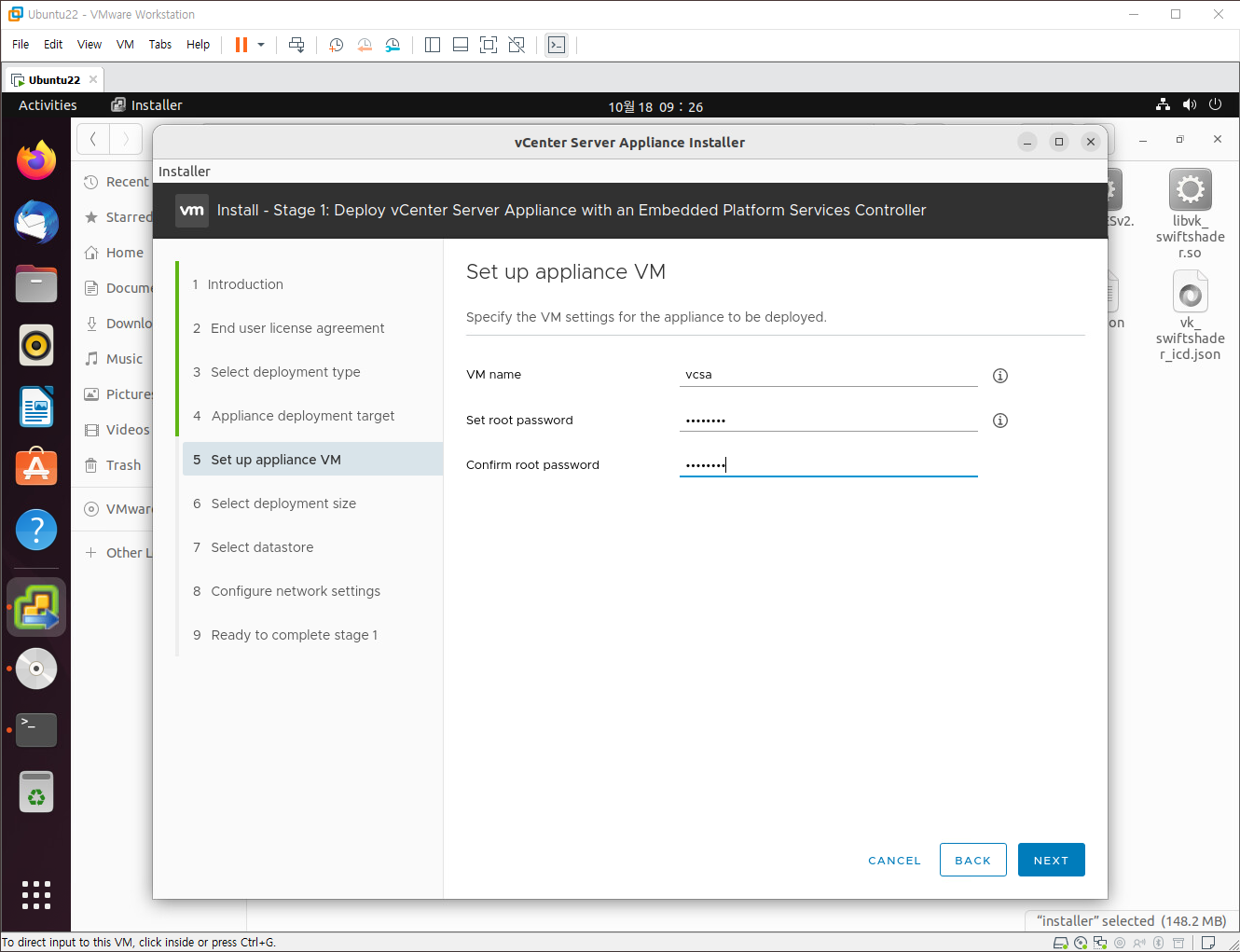The width and height of the screenshot is (1240, 952).
Task: Toggle the VMware library sidebar view
Action: click(433, 45)
